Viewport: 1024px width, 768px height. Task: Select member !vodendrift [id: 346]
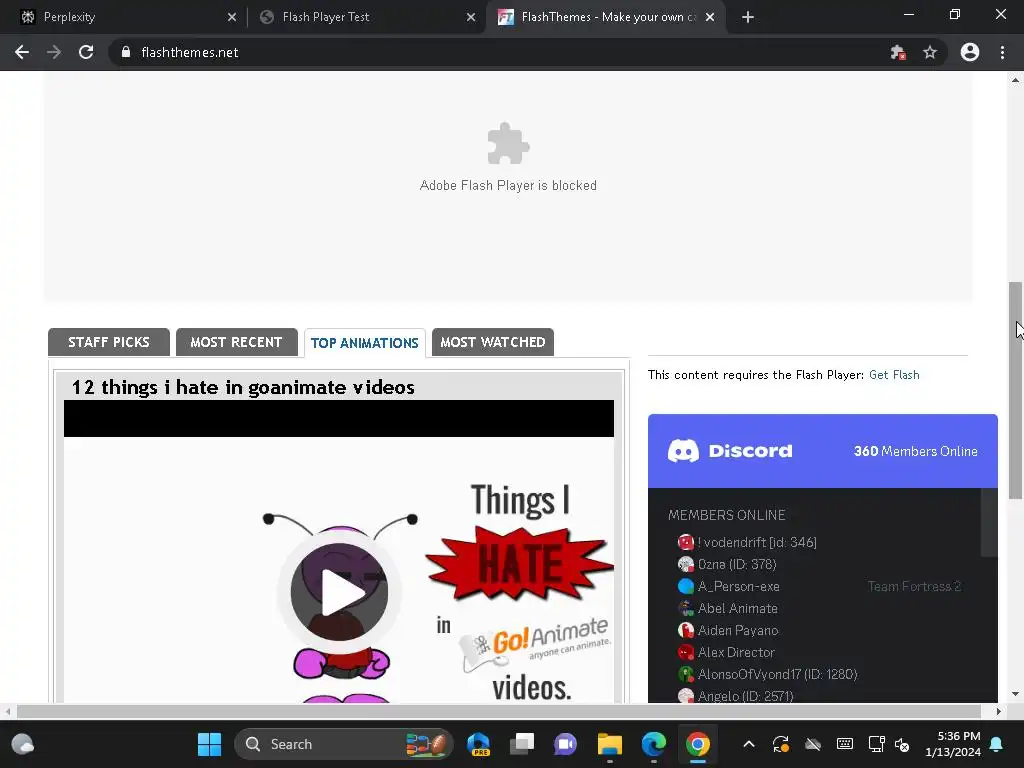point(747,542)
